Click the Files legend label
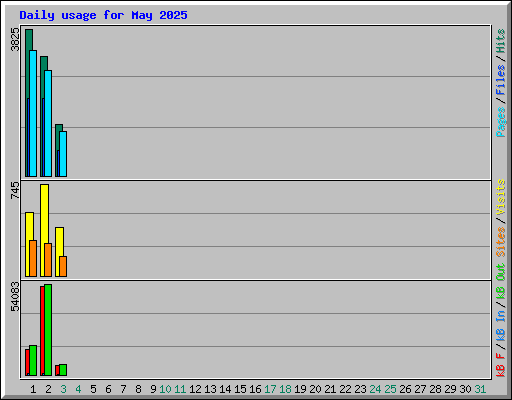This screenshot has height=400, width=512. (x=500, y=80)
